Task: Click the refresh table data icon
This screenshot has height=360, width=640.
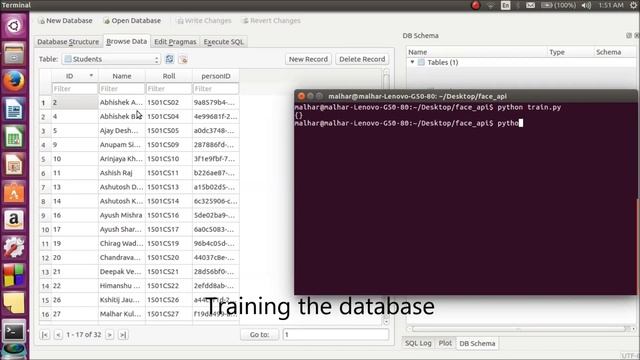Action: 170,59
